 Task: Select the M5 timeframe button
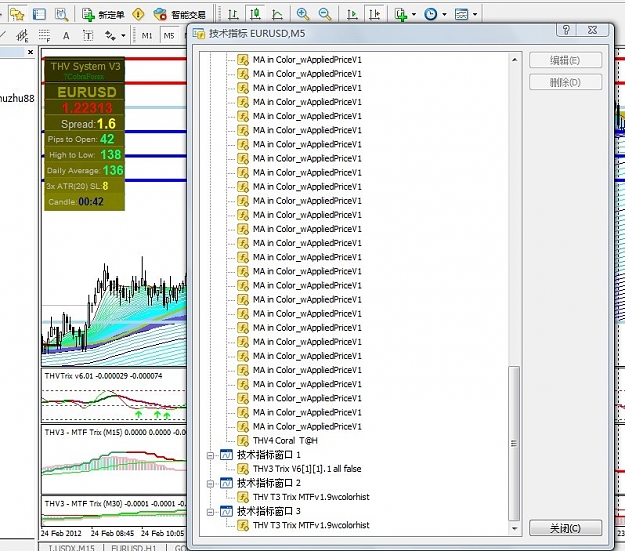(169, 36)
